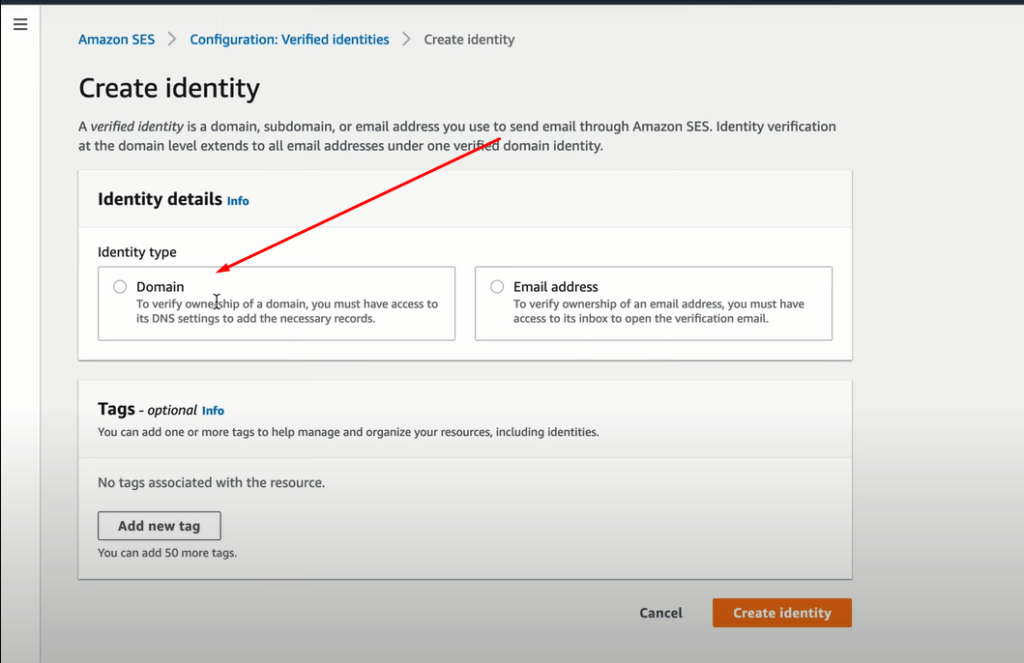The image size is (1024, 663).
Task: Click the Create identity breadcrumb text
Action: 469,39
